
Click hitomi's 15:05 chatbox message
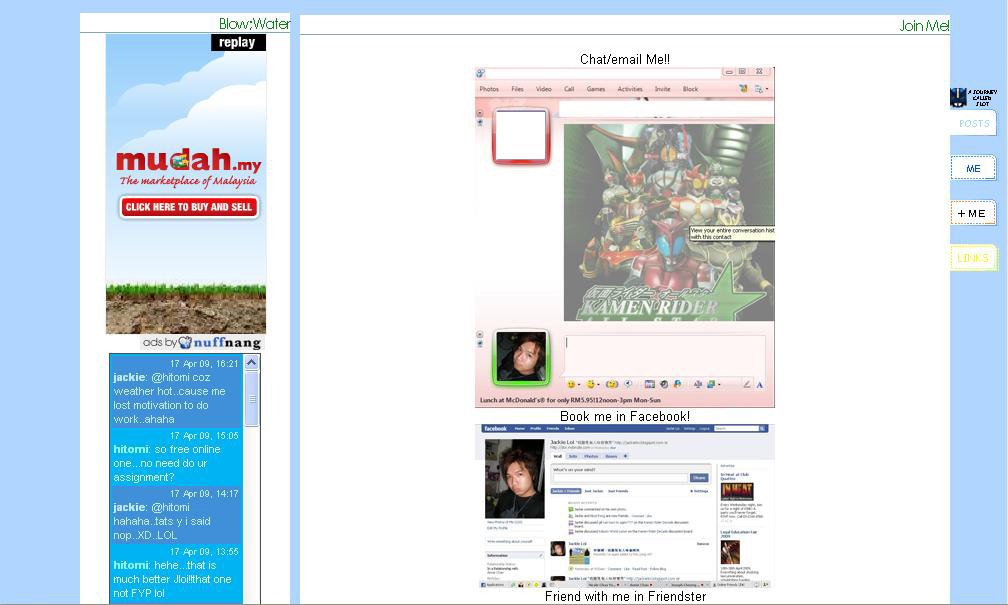point(177,456)
